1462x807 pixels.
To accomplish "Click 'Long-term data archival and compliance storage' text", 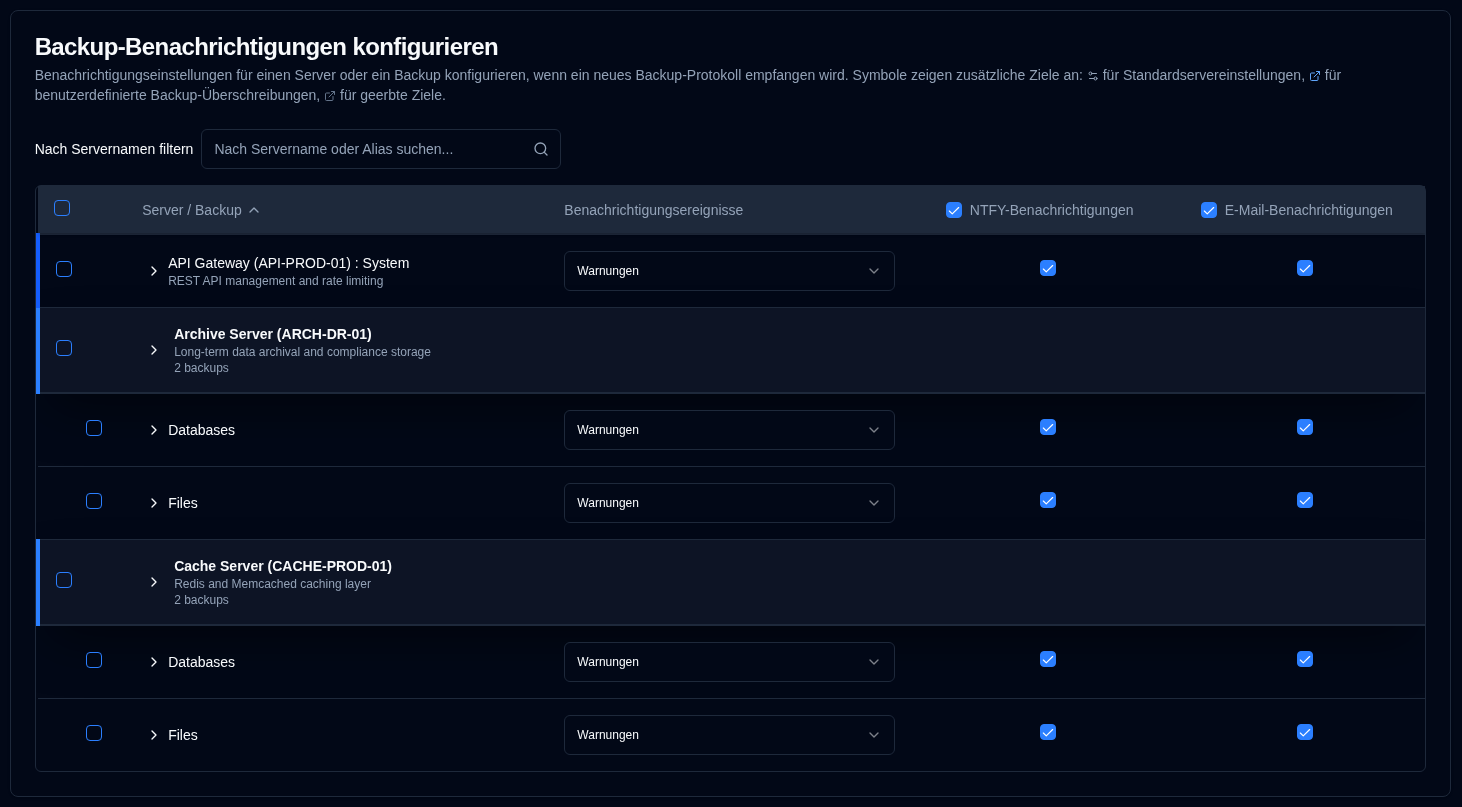I will tap(302, 352).
